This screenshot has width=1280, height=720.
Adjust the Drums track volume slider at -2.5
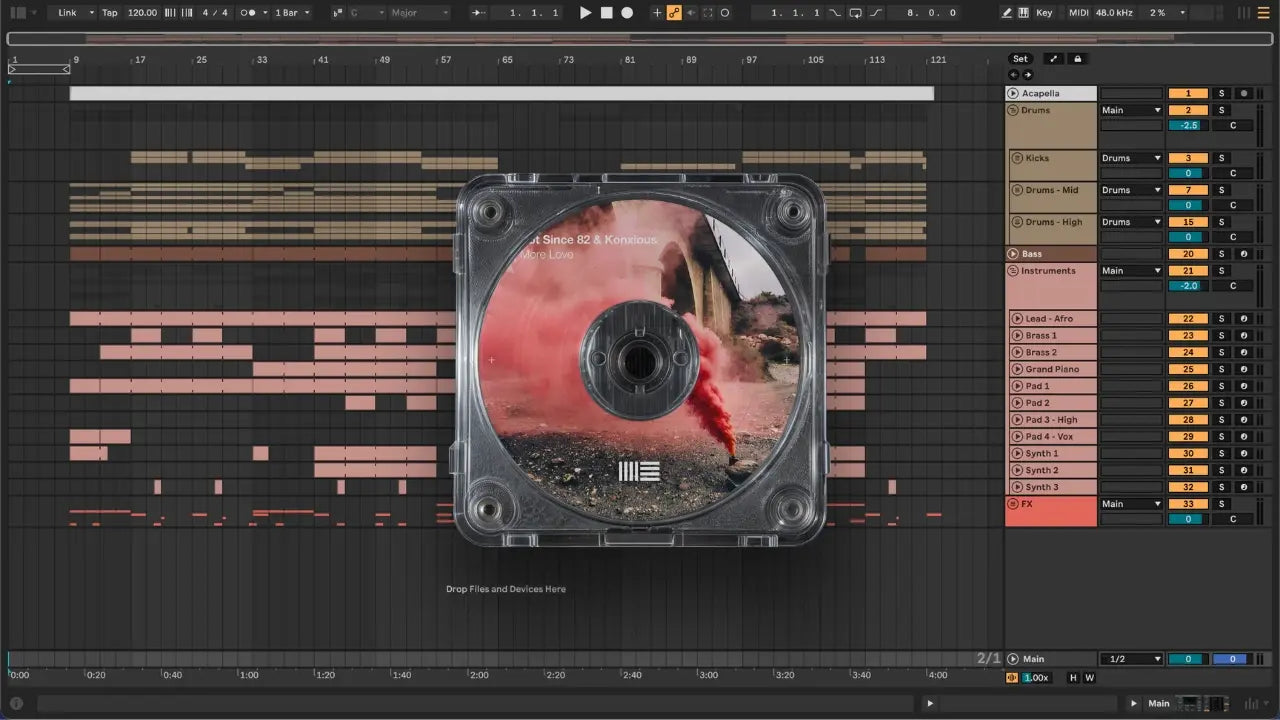[x=1188, y=126]
